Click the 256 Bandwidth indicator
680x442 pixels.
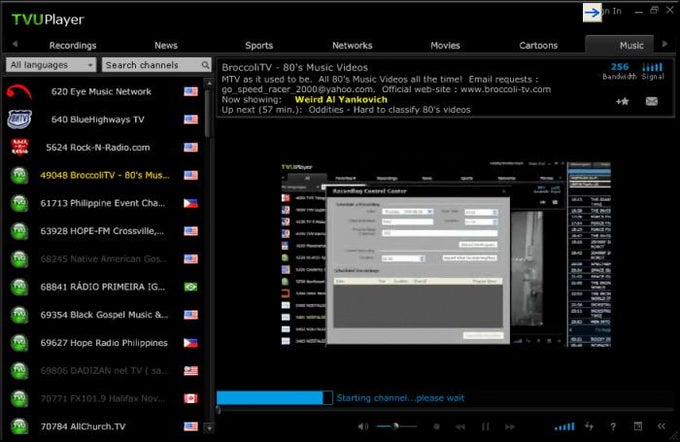(619, 71)
